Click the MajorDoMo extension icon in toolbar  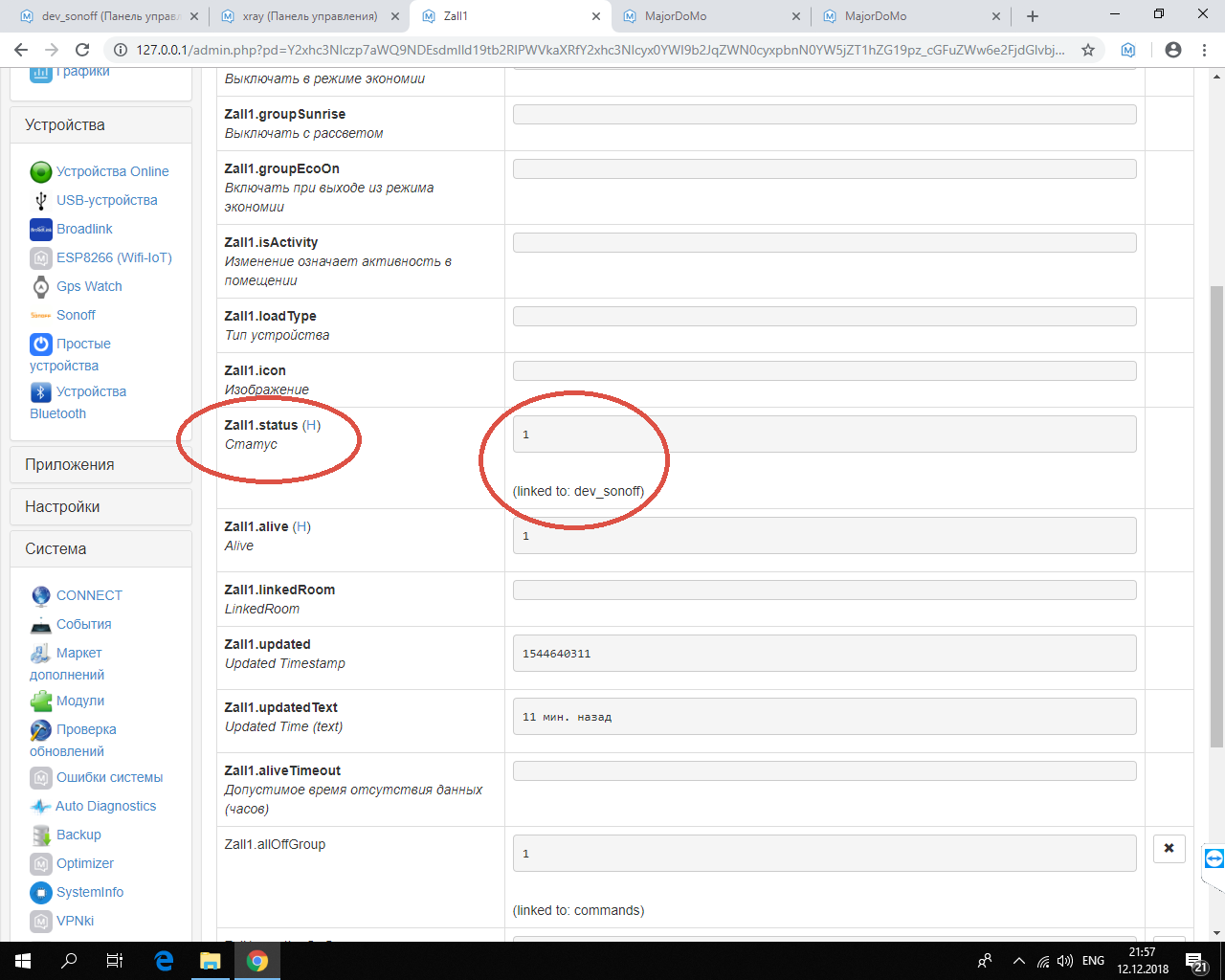pyautogui.click(x=1128, y=50)
